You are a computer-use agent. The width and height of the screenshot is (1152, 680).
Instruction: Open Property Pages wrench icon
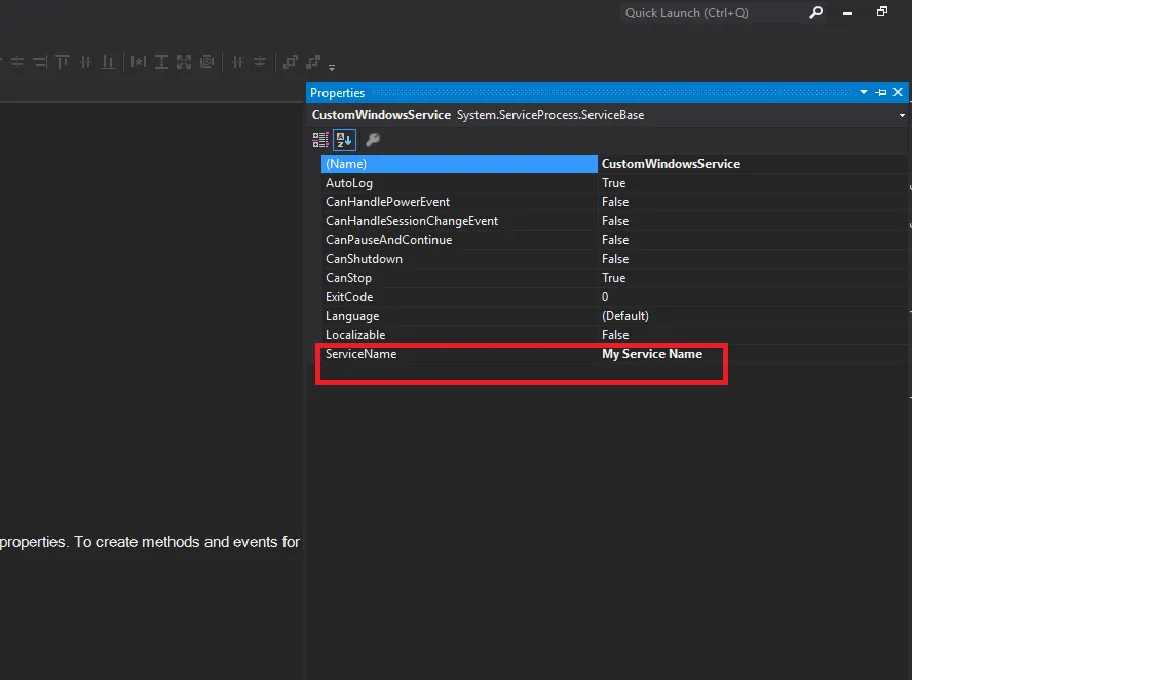(x=373, y=140)
